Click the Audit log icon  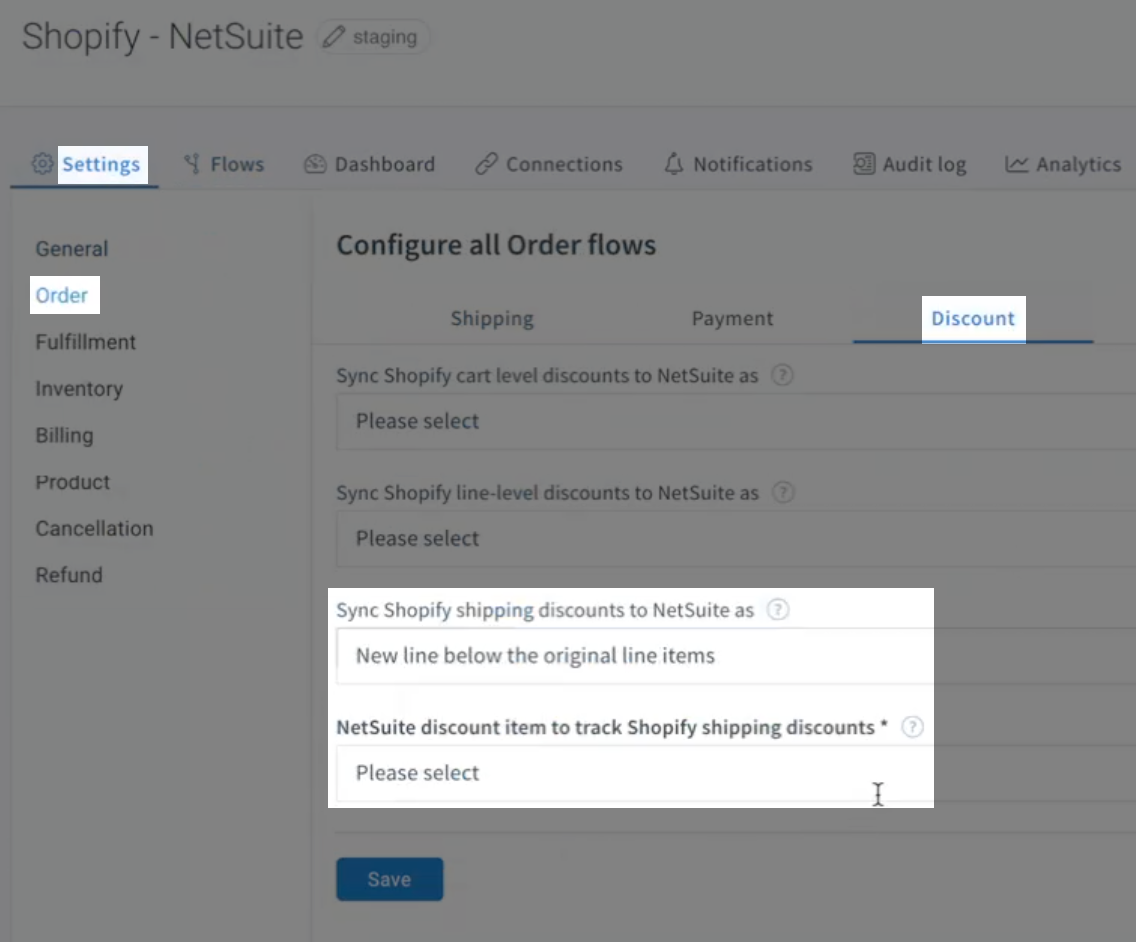click(x=862, y=164)
